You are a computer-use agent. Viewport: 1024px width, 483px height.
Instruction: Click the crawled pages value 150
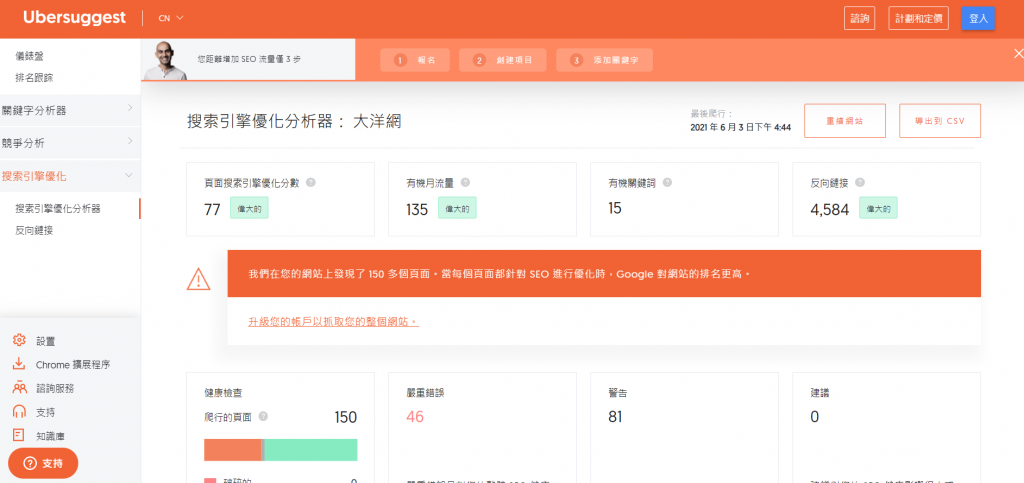tap(345, 416)
